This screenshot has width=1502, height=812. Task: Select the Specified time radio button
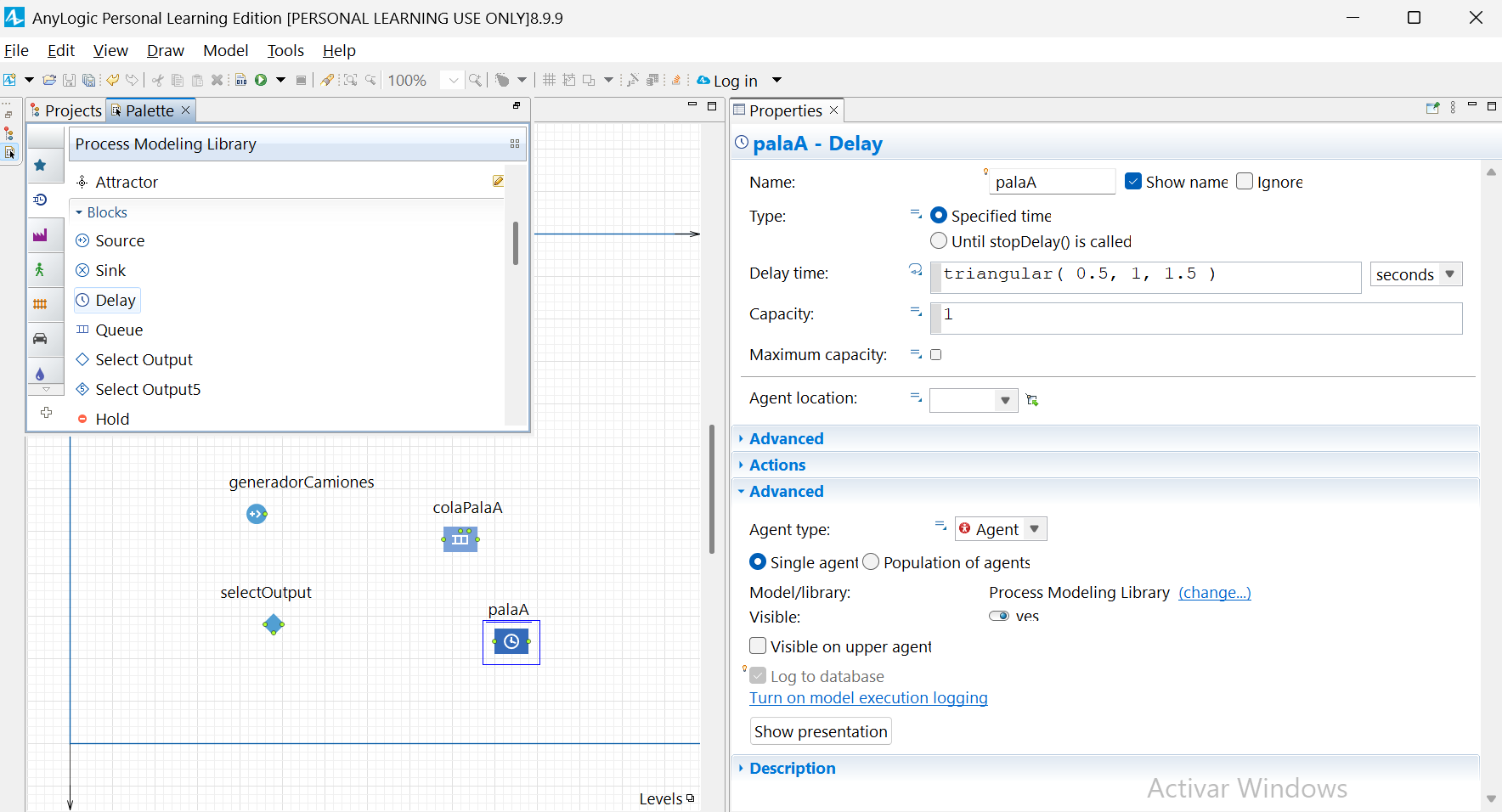point(939,216)
